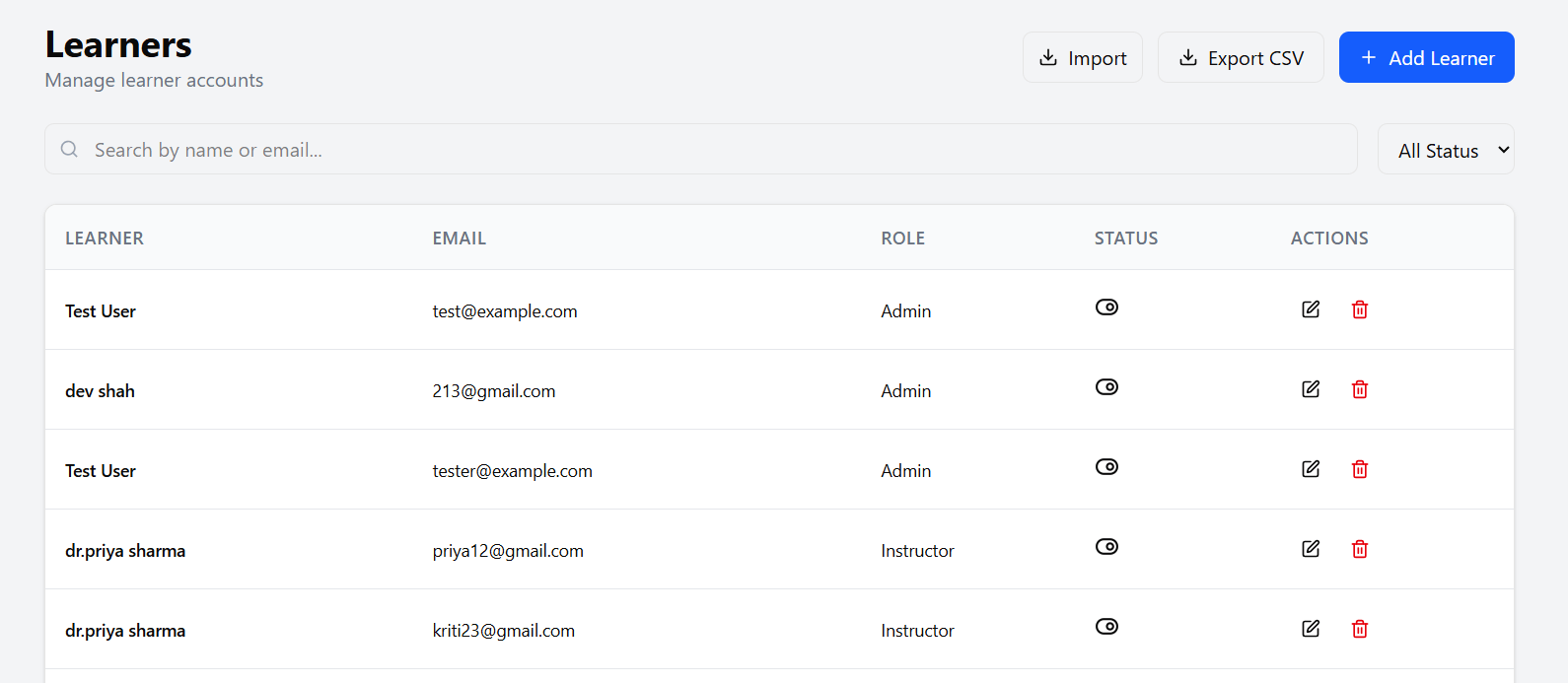Viewport: 1568px width, 683px height.
Task: Click the kriti23@gmail.com email
Action: (x=504, y=631)
